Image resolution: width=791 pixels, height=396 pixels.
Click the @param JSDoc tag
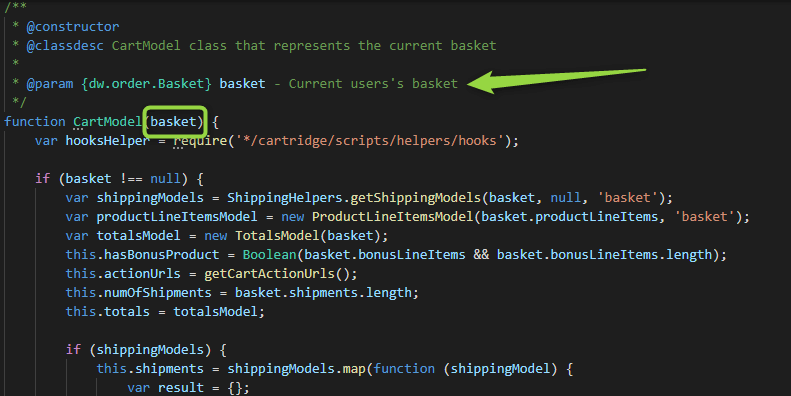click(x=50, y=84)
